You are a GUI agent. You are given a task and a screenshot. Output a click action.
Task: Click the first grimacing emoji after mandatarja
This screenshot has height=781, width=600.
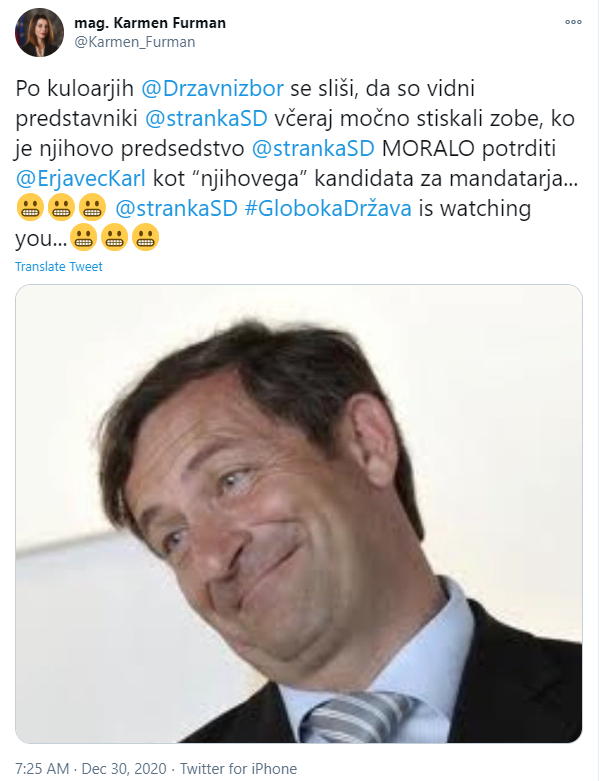click(x=30, y=208)
